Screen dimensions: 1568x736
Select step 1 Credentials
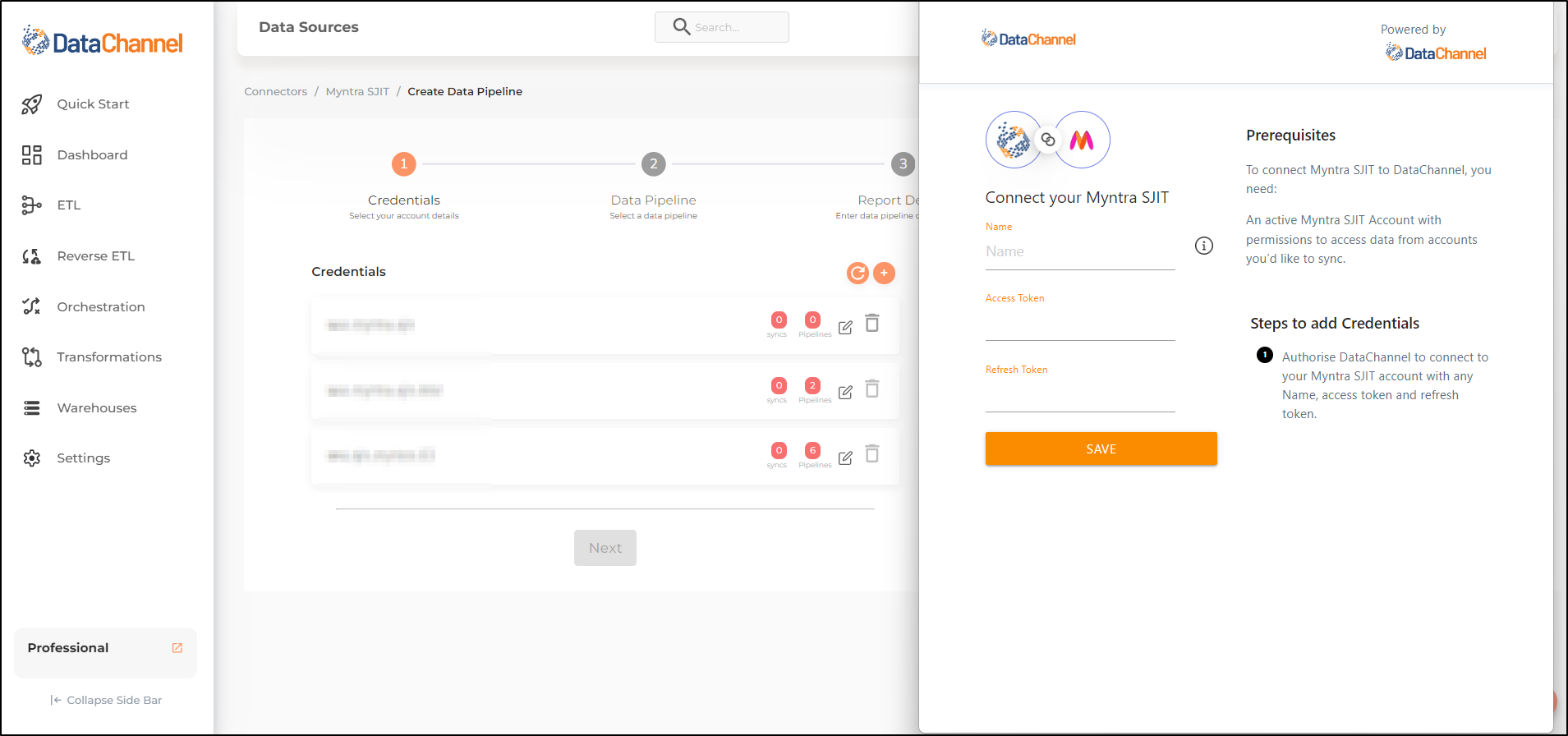(x=403, y=164)
